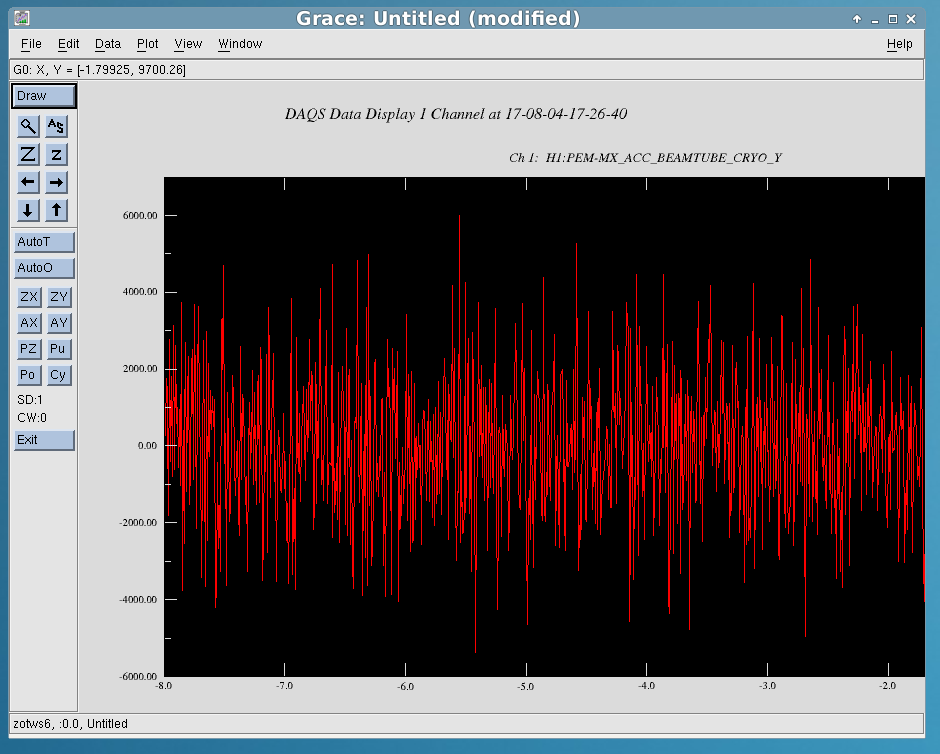Viewport: 940px width, 754px height.
Task: Click the Cy cycle button
Action: click(59, 375)
